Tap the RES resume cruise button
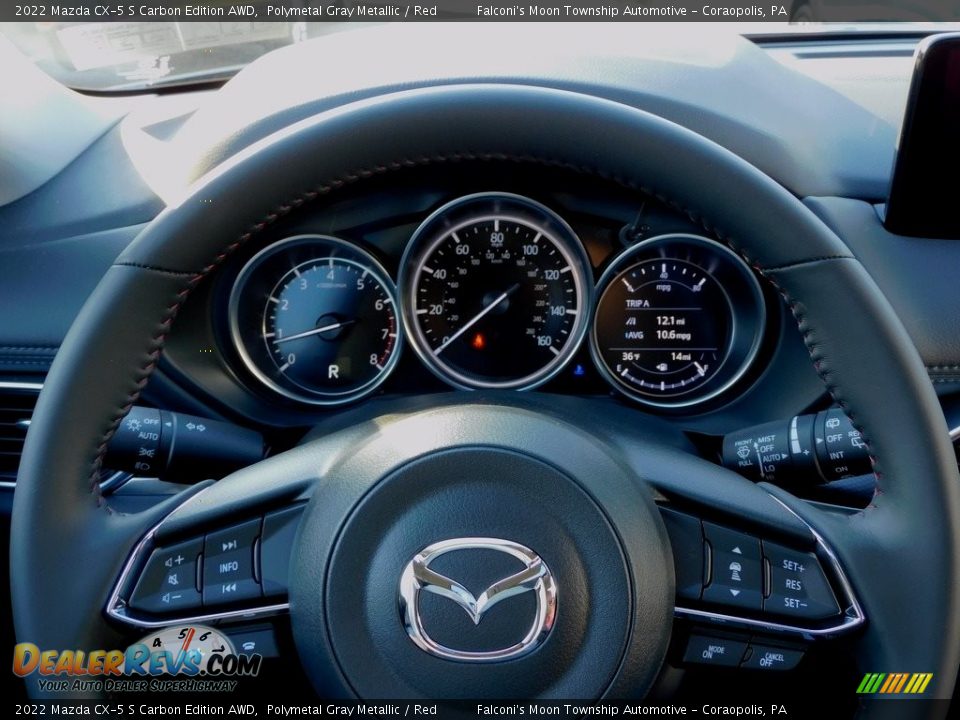Image resolution: width=960 pixels, height=720 pixels. point(793,585)
